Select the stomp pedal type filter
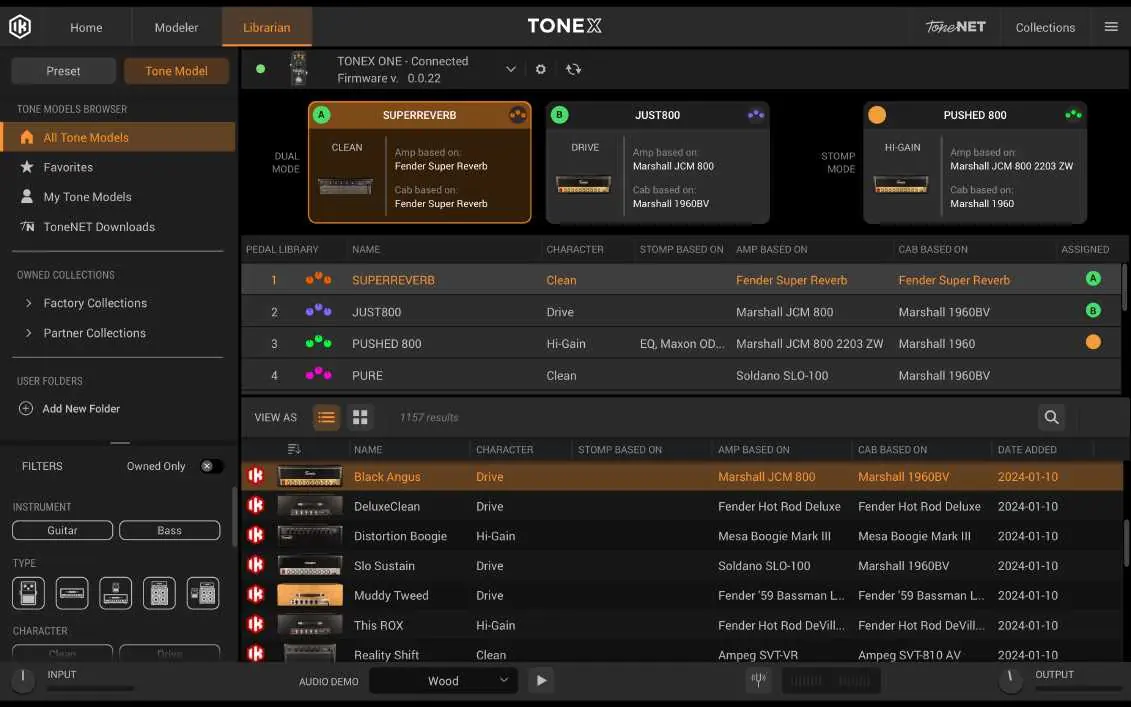This screenshot has width=1131, height=707. pos(28,594)
